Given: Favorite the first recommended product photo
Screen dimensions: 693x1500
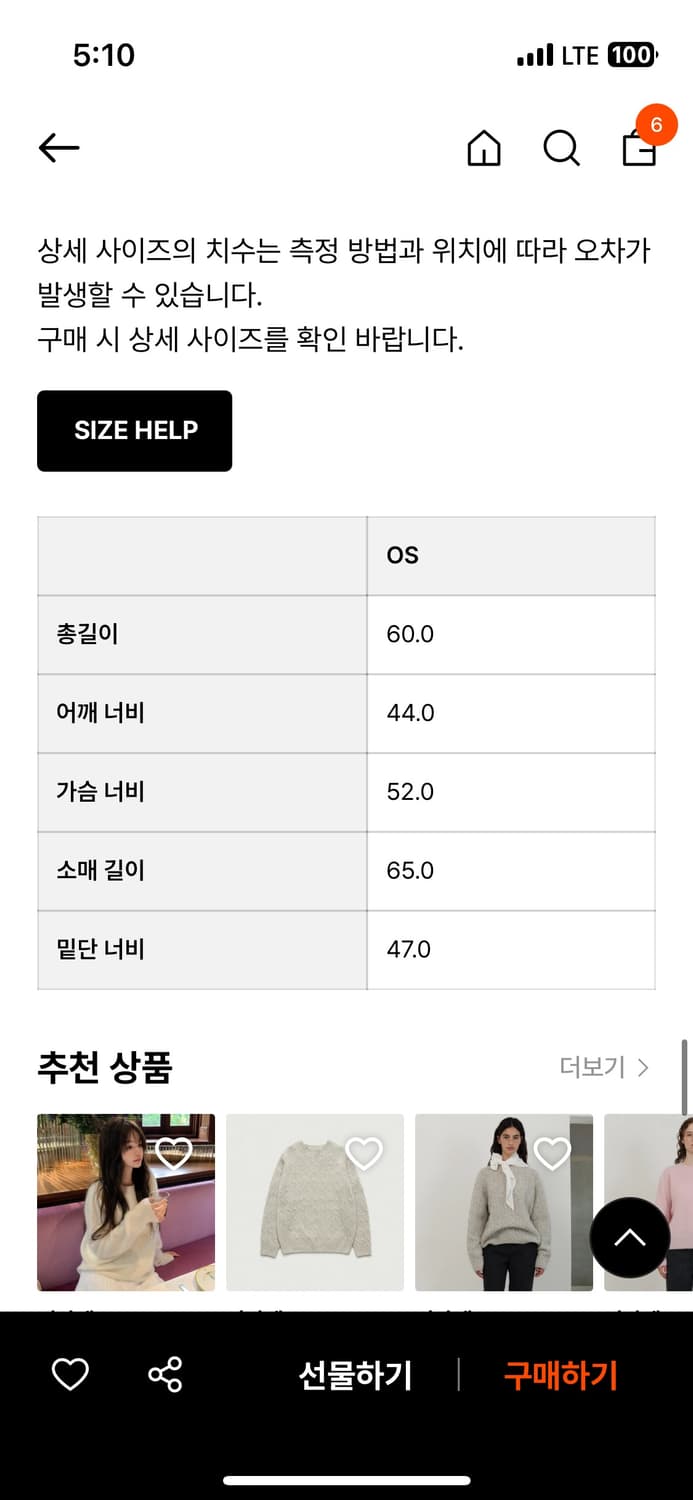Looking at the screenshot, I should pyautogui.click(x=175, y=1151).
